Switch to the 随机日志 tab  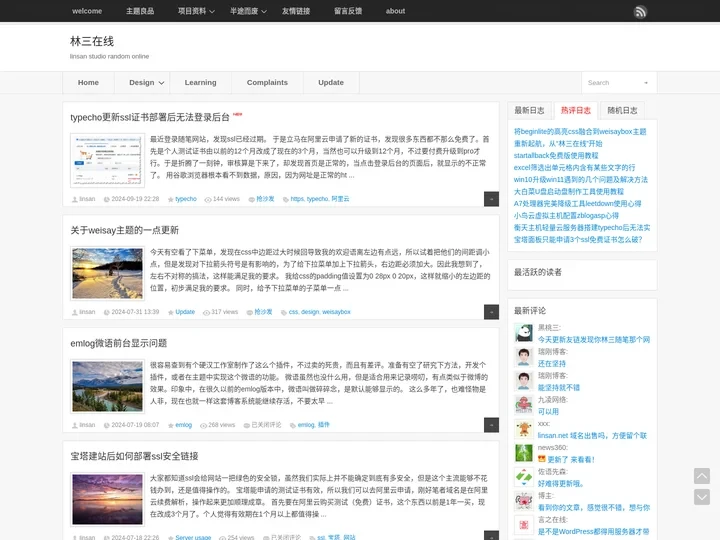pos(622,110)
